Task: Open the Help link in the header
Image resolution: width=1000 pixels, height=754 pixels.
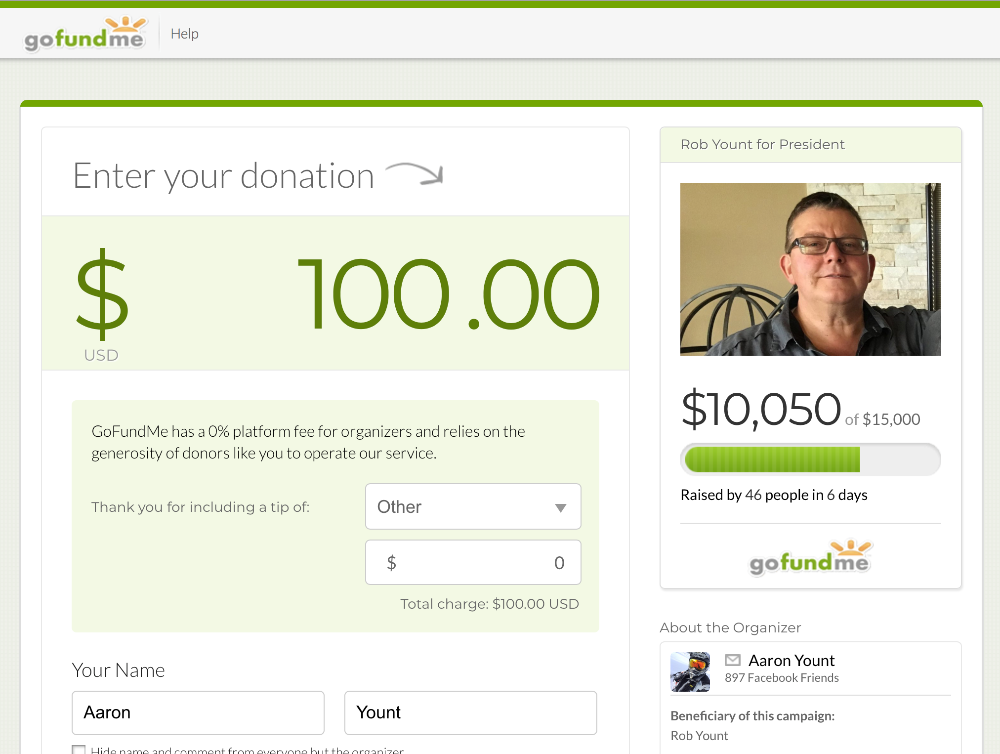Action: 184,34
